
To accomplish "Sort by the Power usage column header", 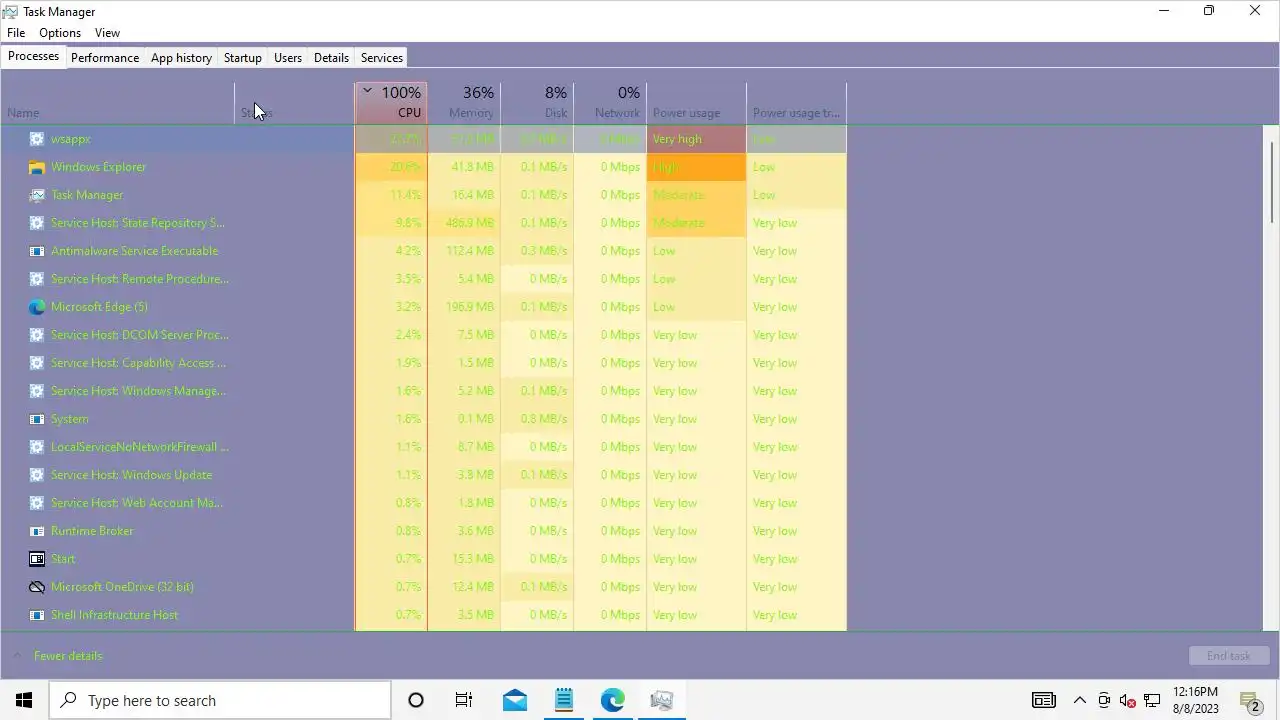I will [x=696, y=103].
